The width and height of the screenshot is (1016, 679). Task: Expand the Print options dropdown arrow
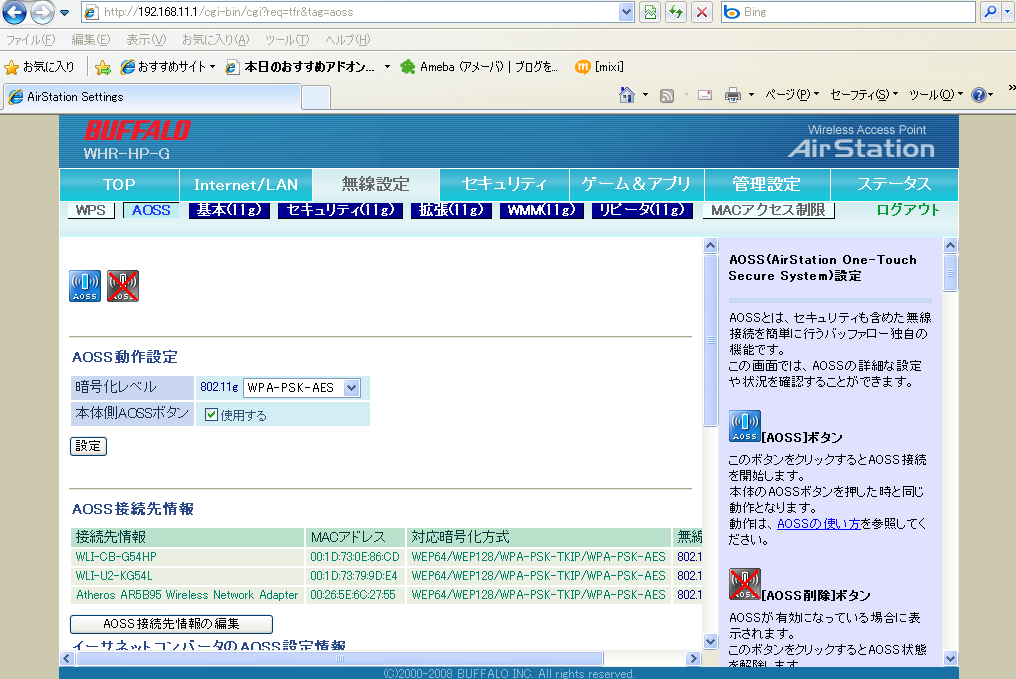tap(751, 95)
